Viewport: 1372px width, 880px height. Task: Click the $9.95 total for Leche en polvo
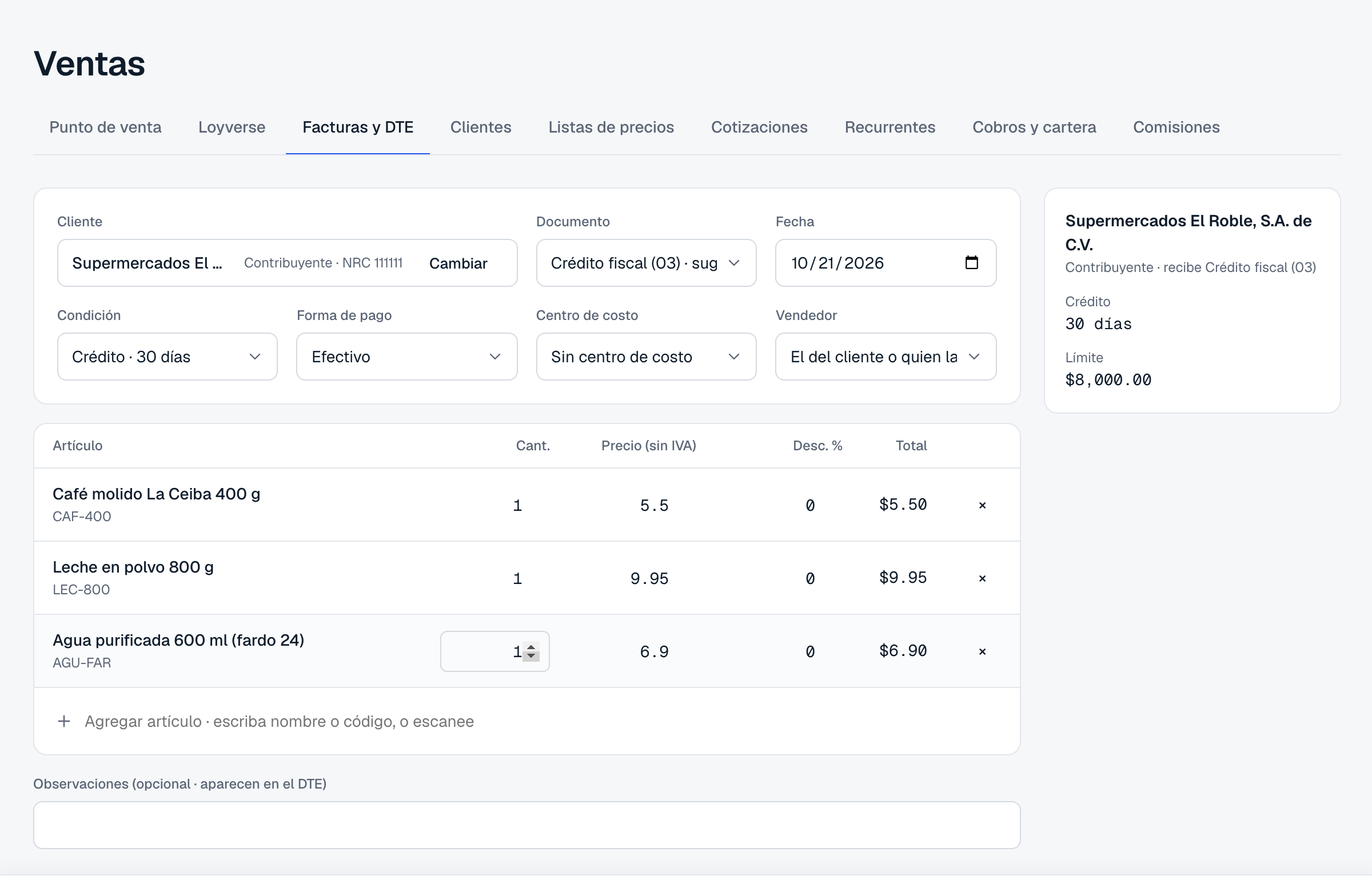(x=903, y=578)
